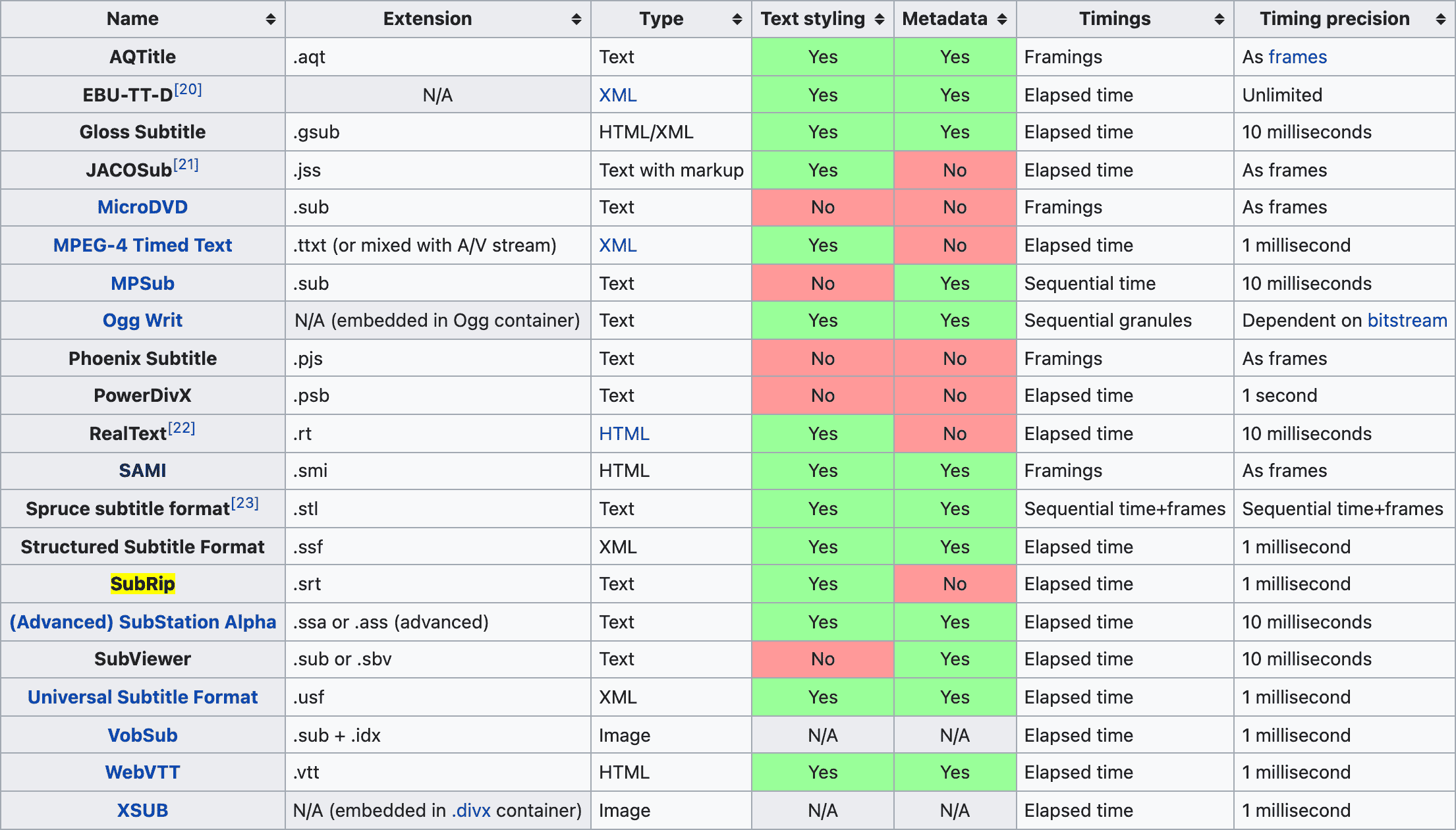This screenshot has width=1456, height=830.
Task: Open the MicroDVD link
Action: click(142, 207)
